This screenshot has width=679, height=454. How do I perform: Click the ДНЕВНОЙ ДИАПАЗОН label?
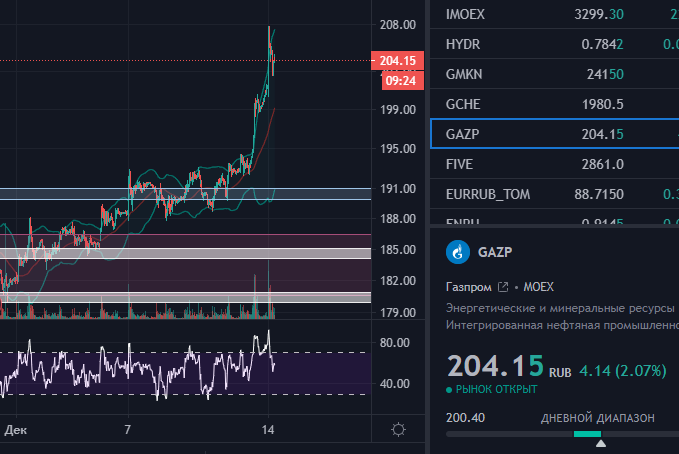click(x=598, y=418)
